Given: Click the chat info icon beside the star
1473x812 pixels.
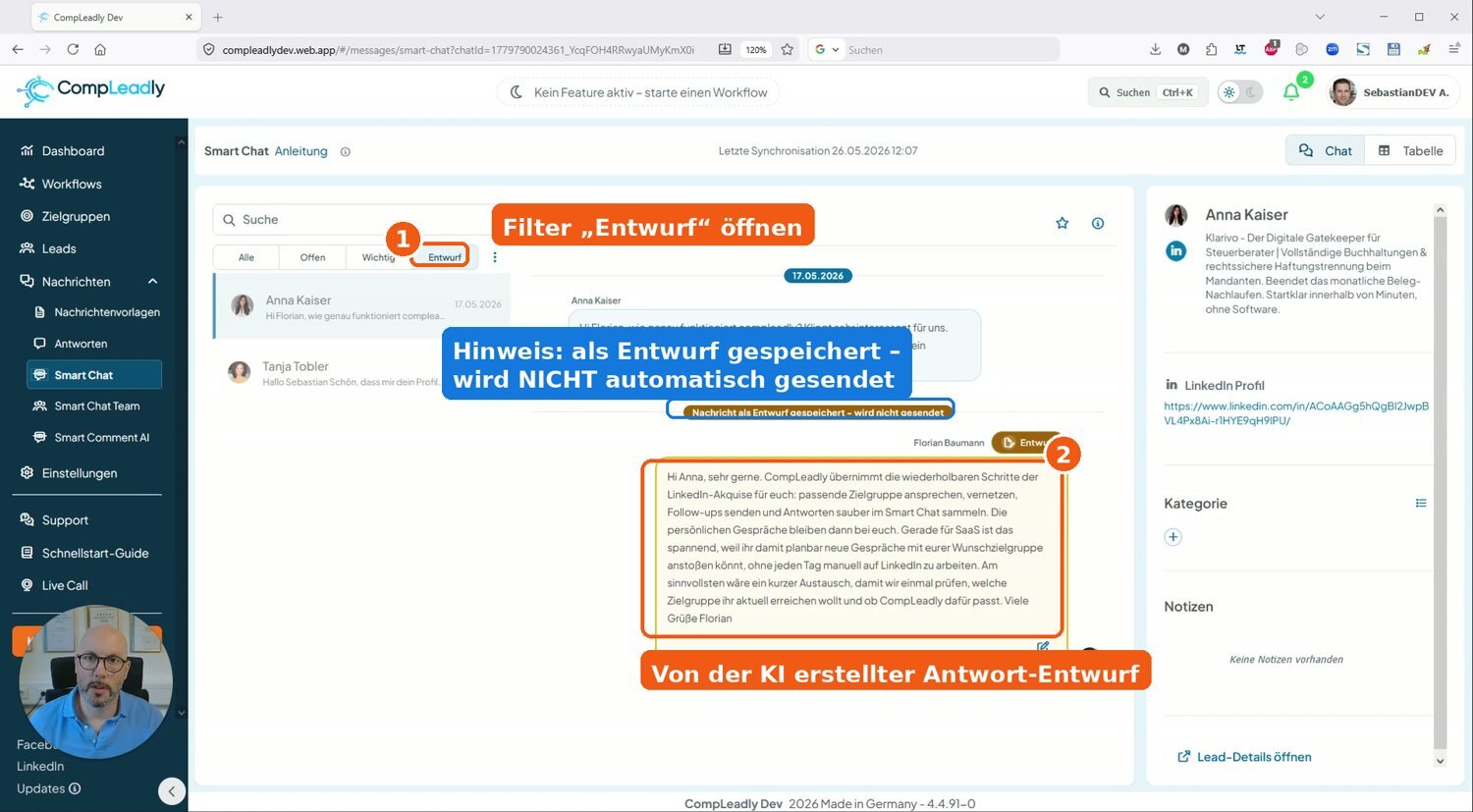Looking at the screenshot, I should pos(1098,223).
